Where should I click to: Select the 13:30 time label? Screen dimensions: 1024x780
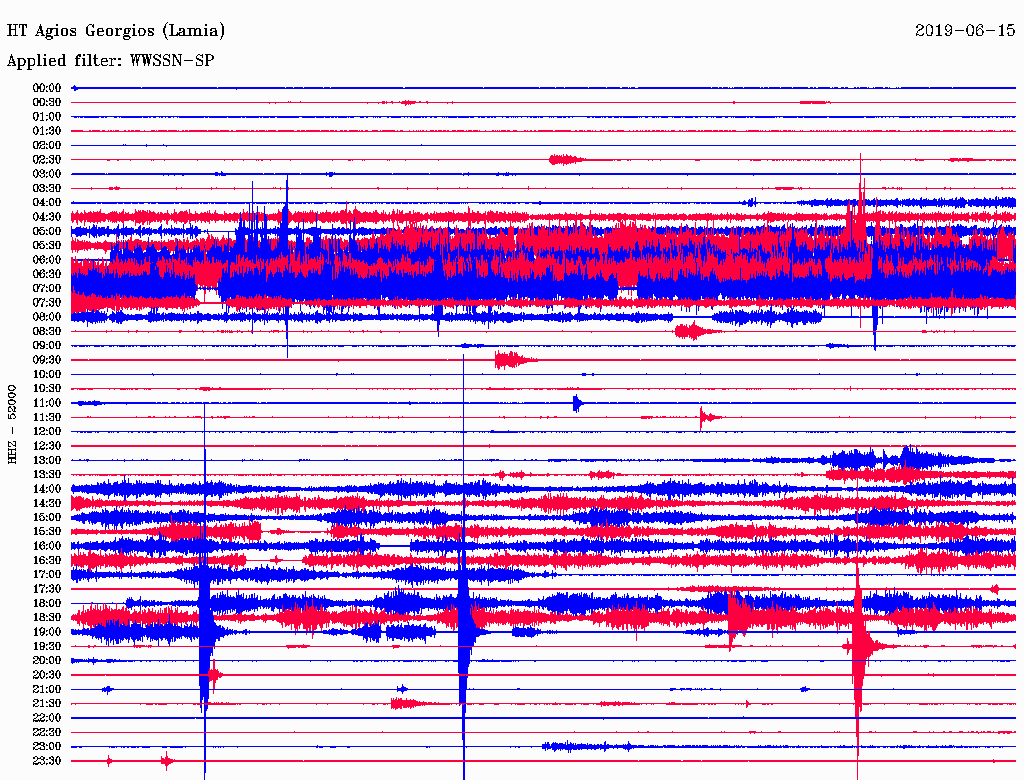[x=47, y=475]
